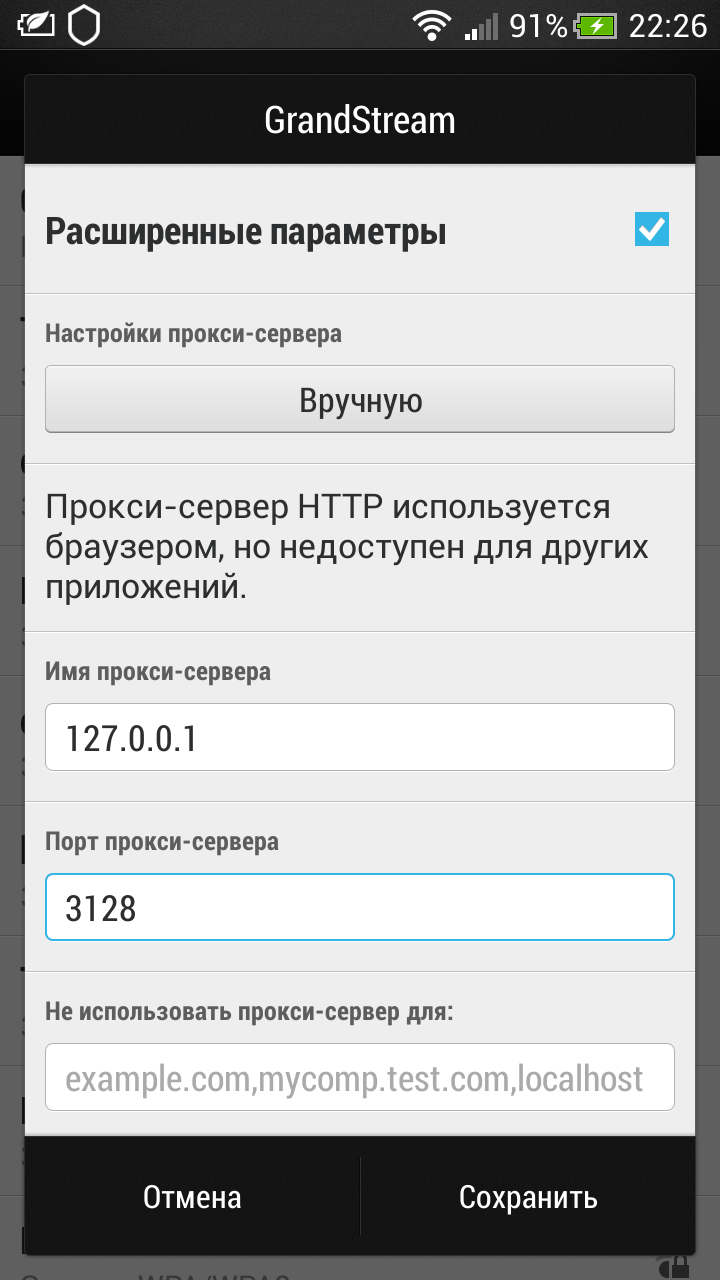
Task: Tap the Настройки прокси-сервера label
Action: (x=194, y=334)
